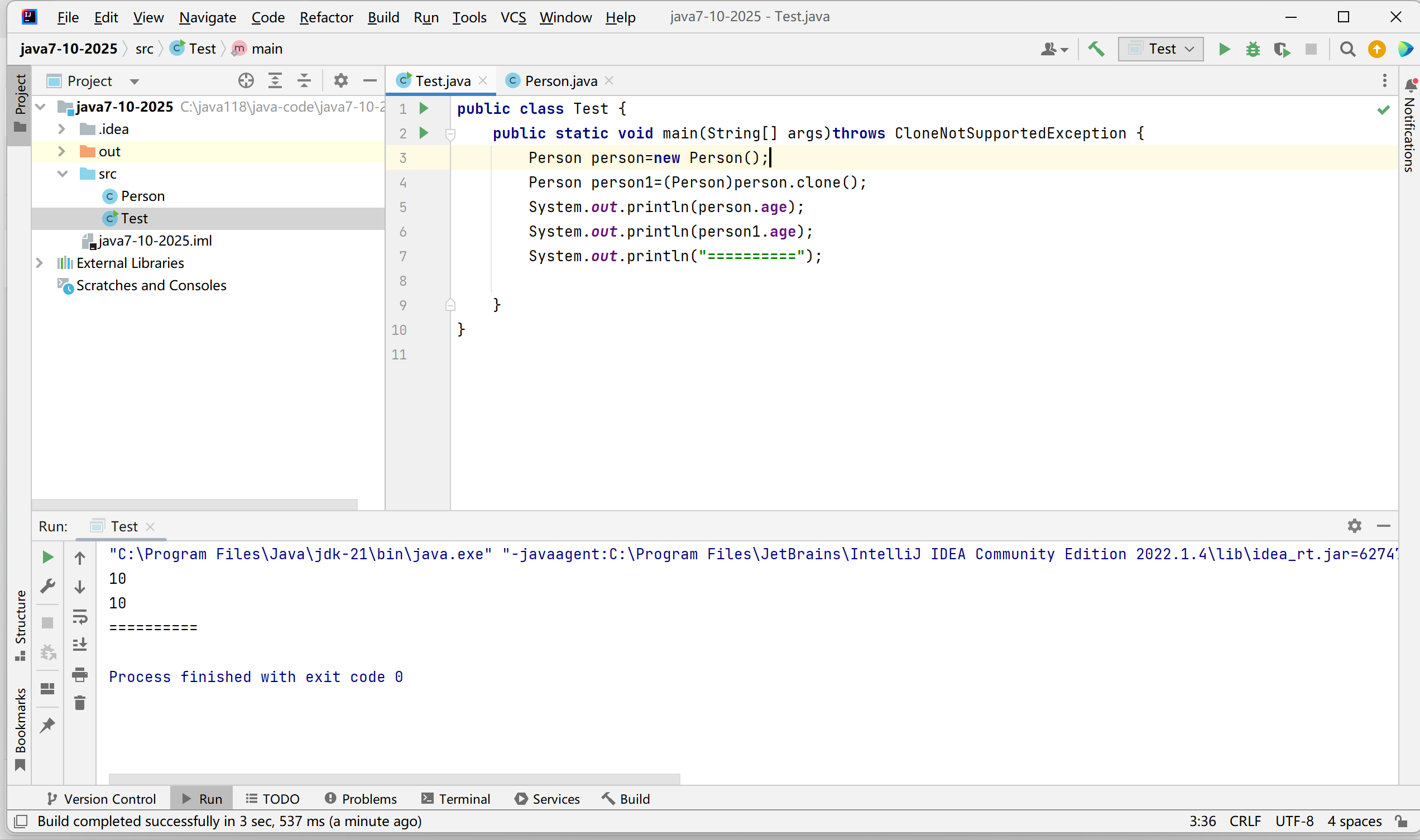1420x840 pixels.
Task: Open the Build menu
Action: [383, 17]
